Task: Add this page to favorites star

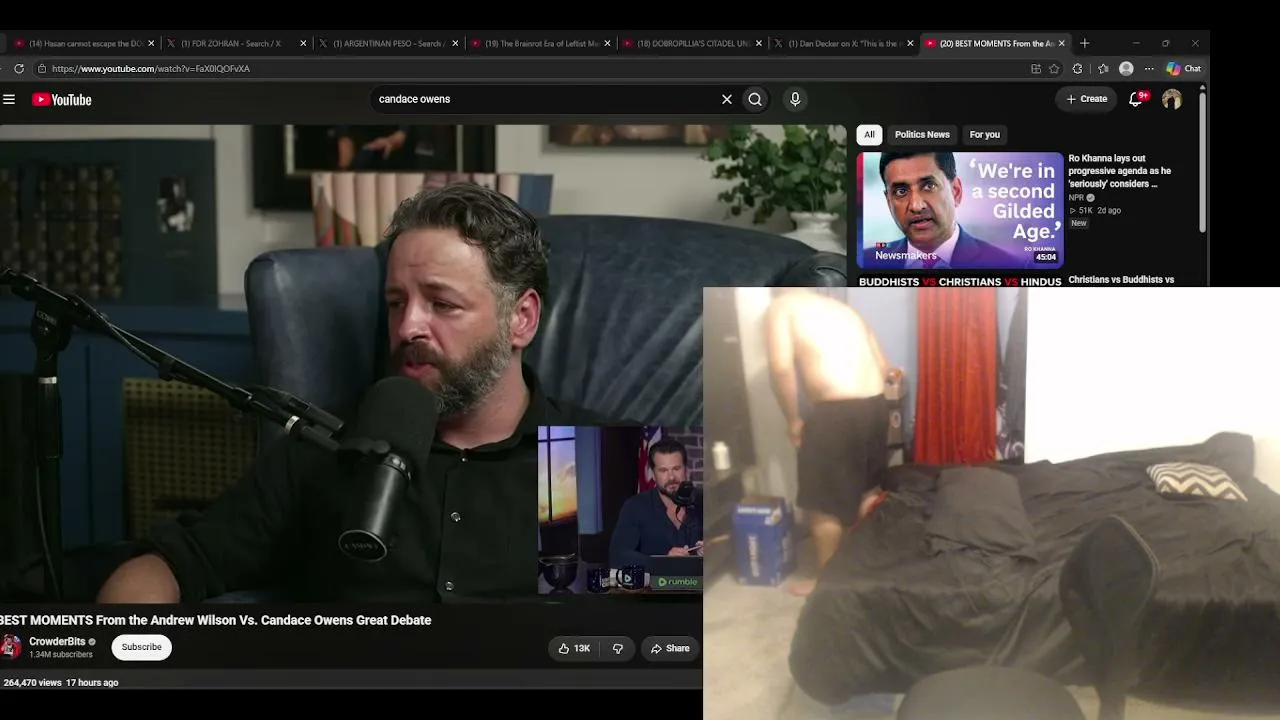Action: [x=1054, y=69]
